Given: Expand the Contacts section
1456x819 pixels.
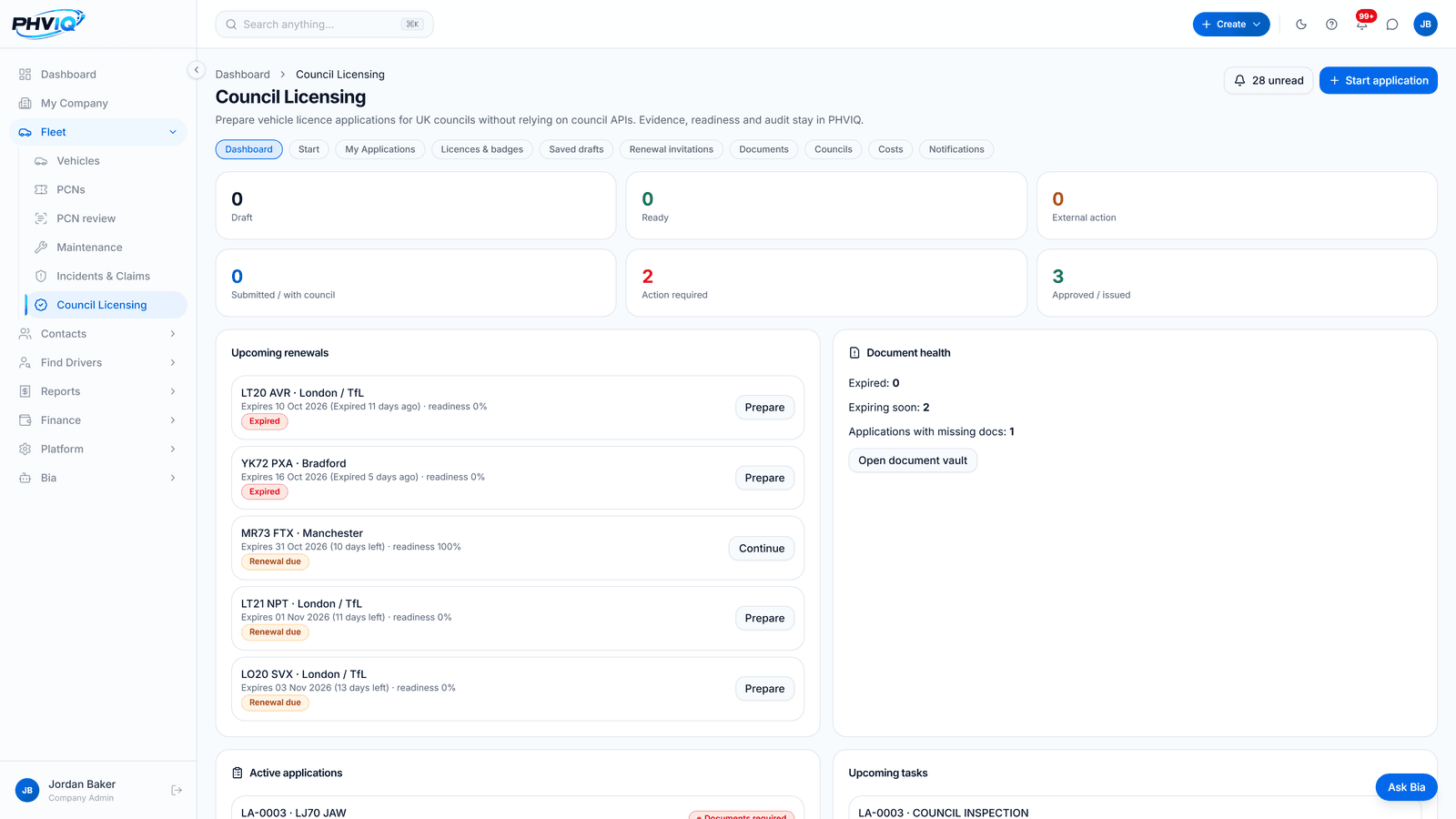Looking at the screenshot, I should pos(98,334).
